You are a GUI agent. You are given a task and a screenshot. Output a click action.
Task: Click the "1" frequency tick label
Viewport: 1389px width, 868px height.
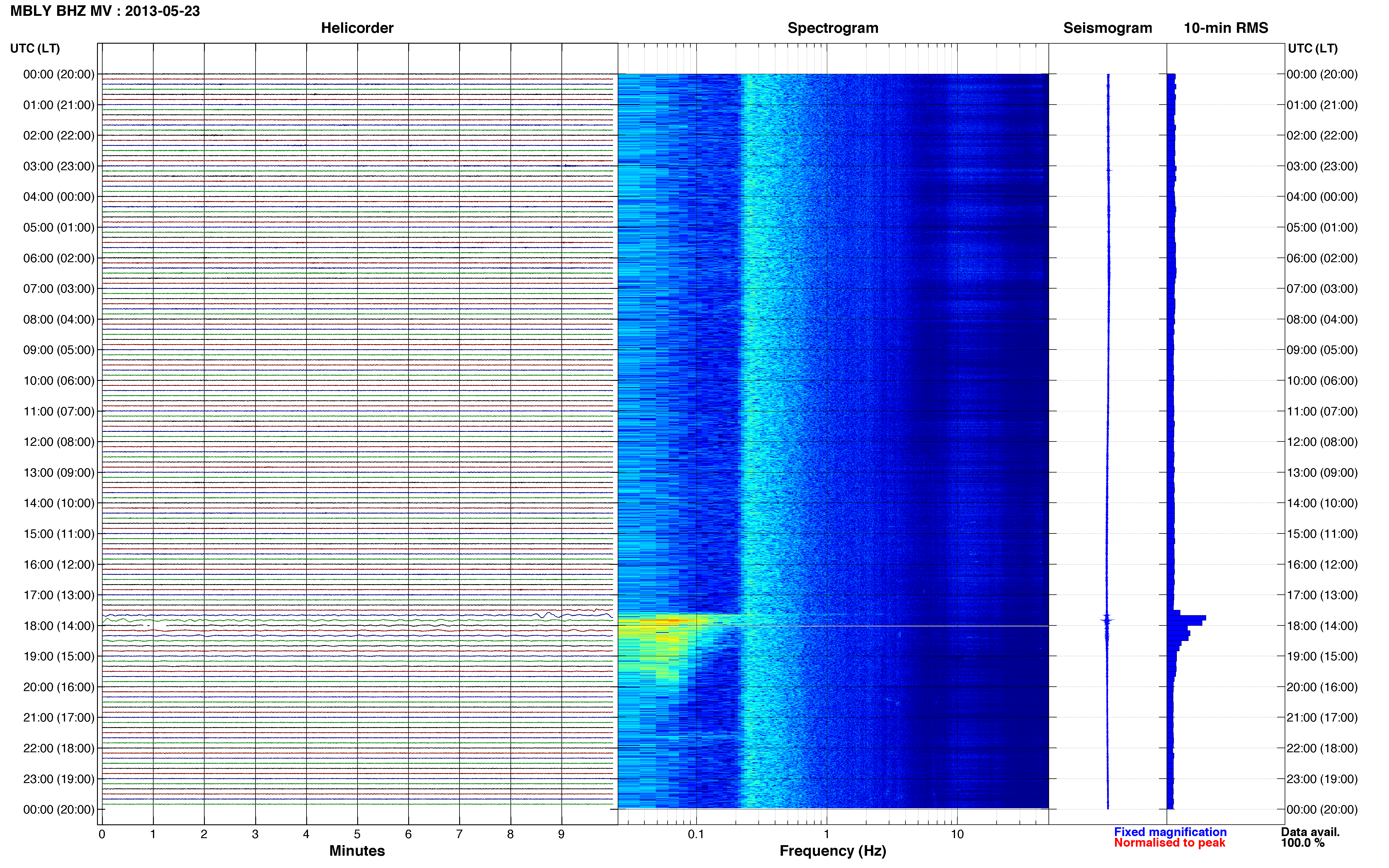826,835
